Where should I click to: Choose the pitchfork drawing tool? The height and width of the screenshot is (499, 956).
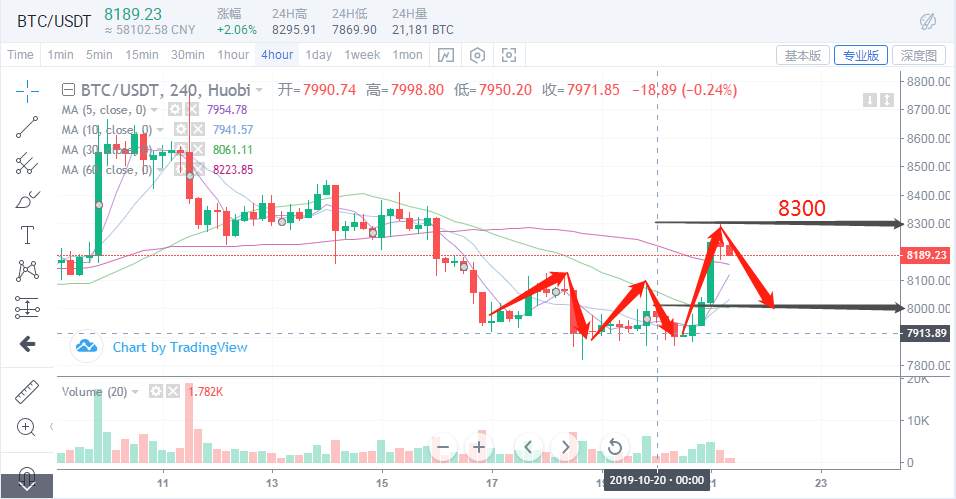click(x=27, y=162)
